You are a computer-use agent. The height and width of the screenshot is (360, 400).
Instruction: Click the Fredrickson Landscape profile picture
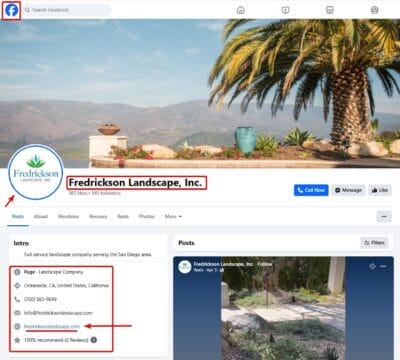36,172
